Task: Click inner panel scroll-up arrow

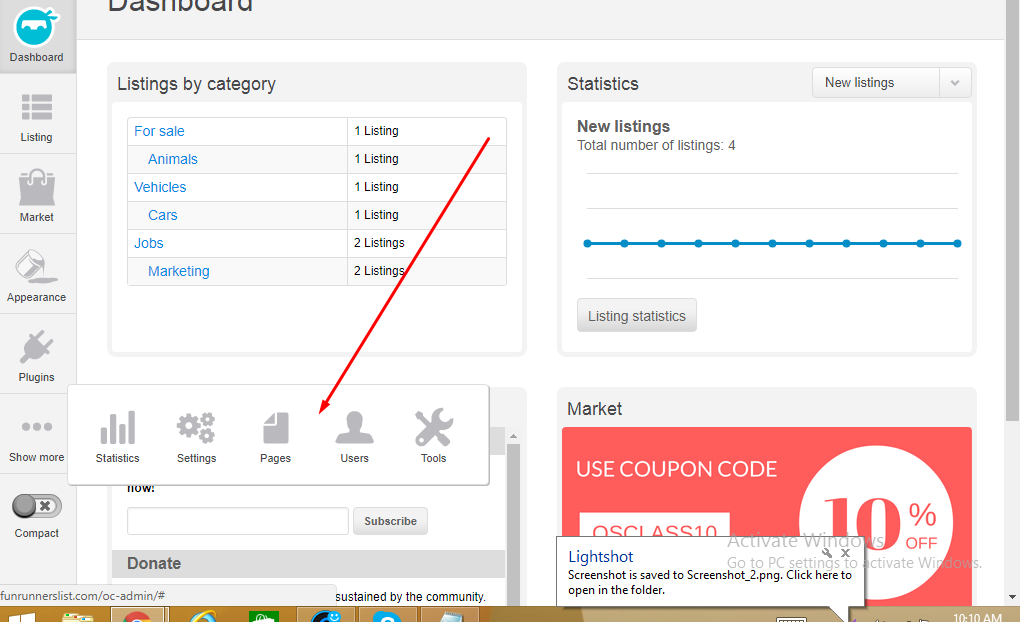Action: [x=513, y=436]
